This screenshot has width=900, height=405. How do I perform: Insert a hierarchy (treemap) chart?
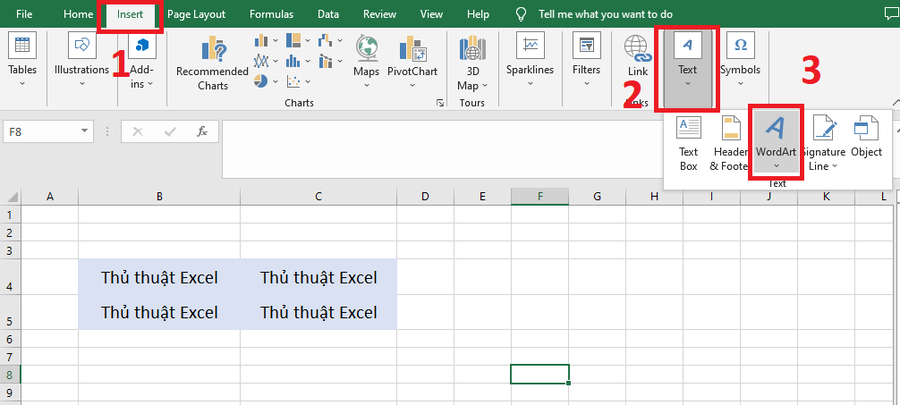click(293, 40)
